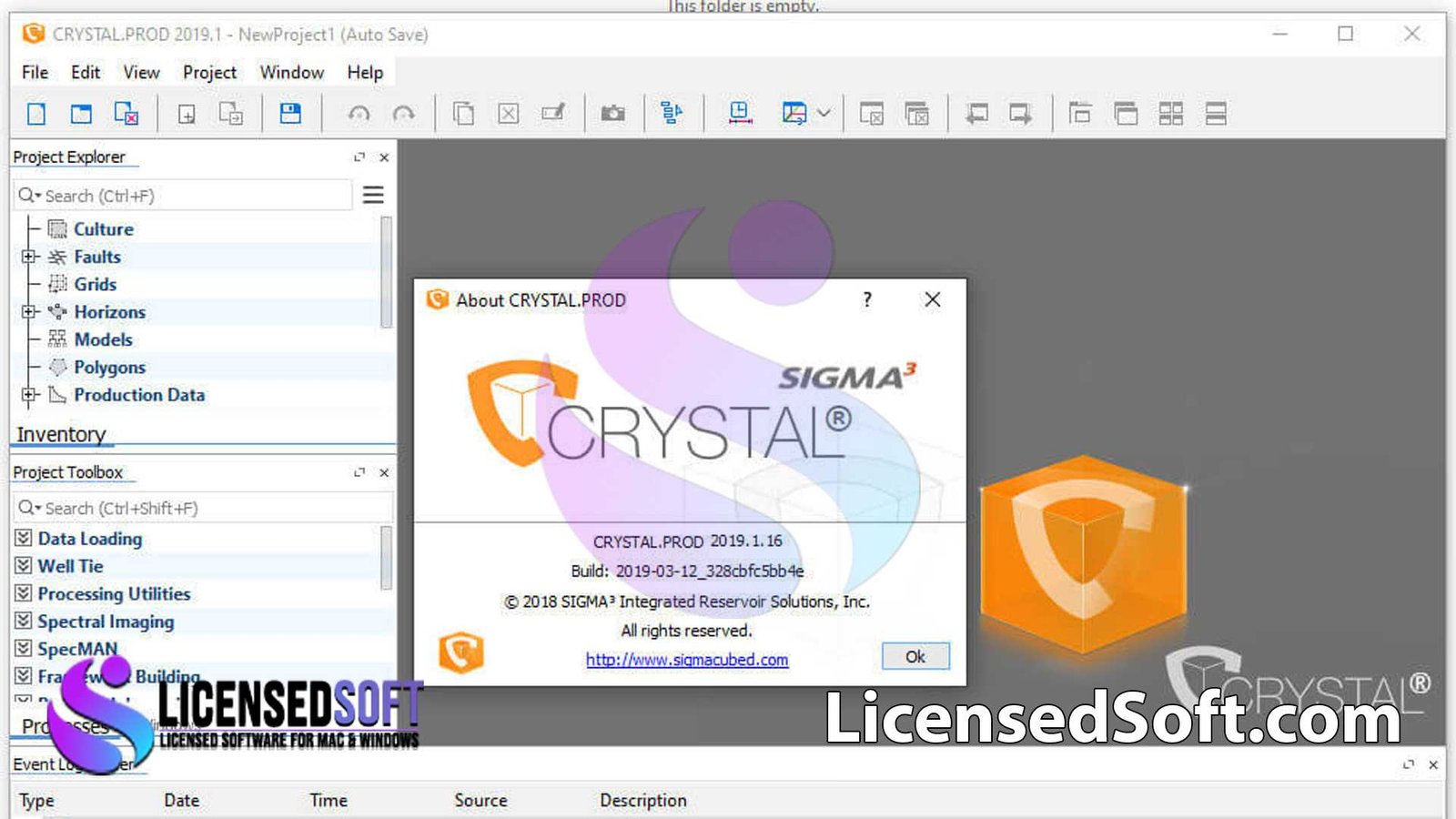
Task: Click the delete toolbar icon with X box
Action: pyautogui.click(x=508, y=114)
